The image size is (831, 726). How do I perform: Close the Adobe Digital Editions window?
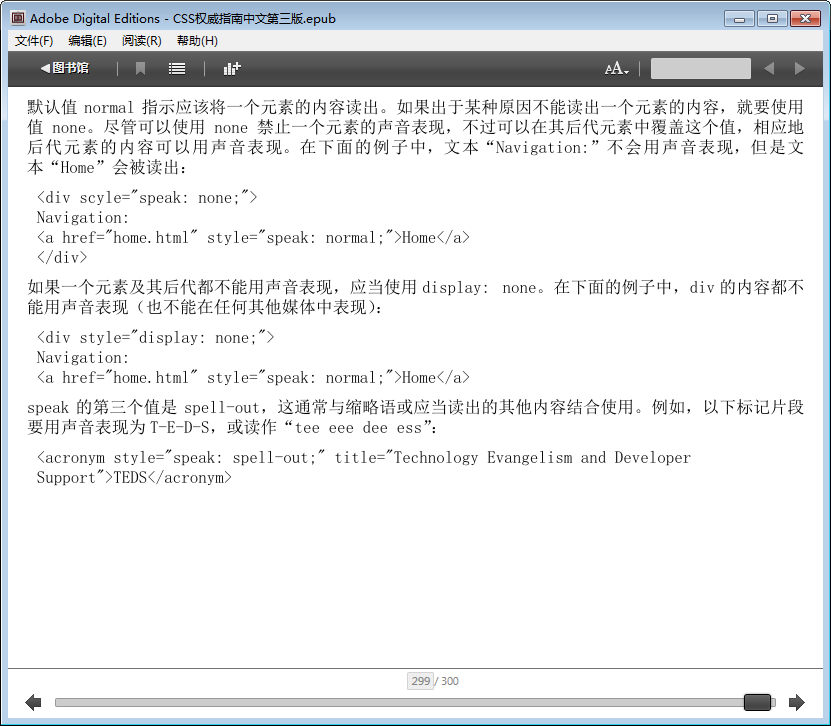point(805,19)
